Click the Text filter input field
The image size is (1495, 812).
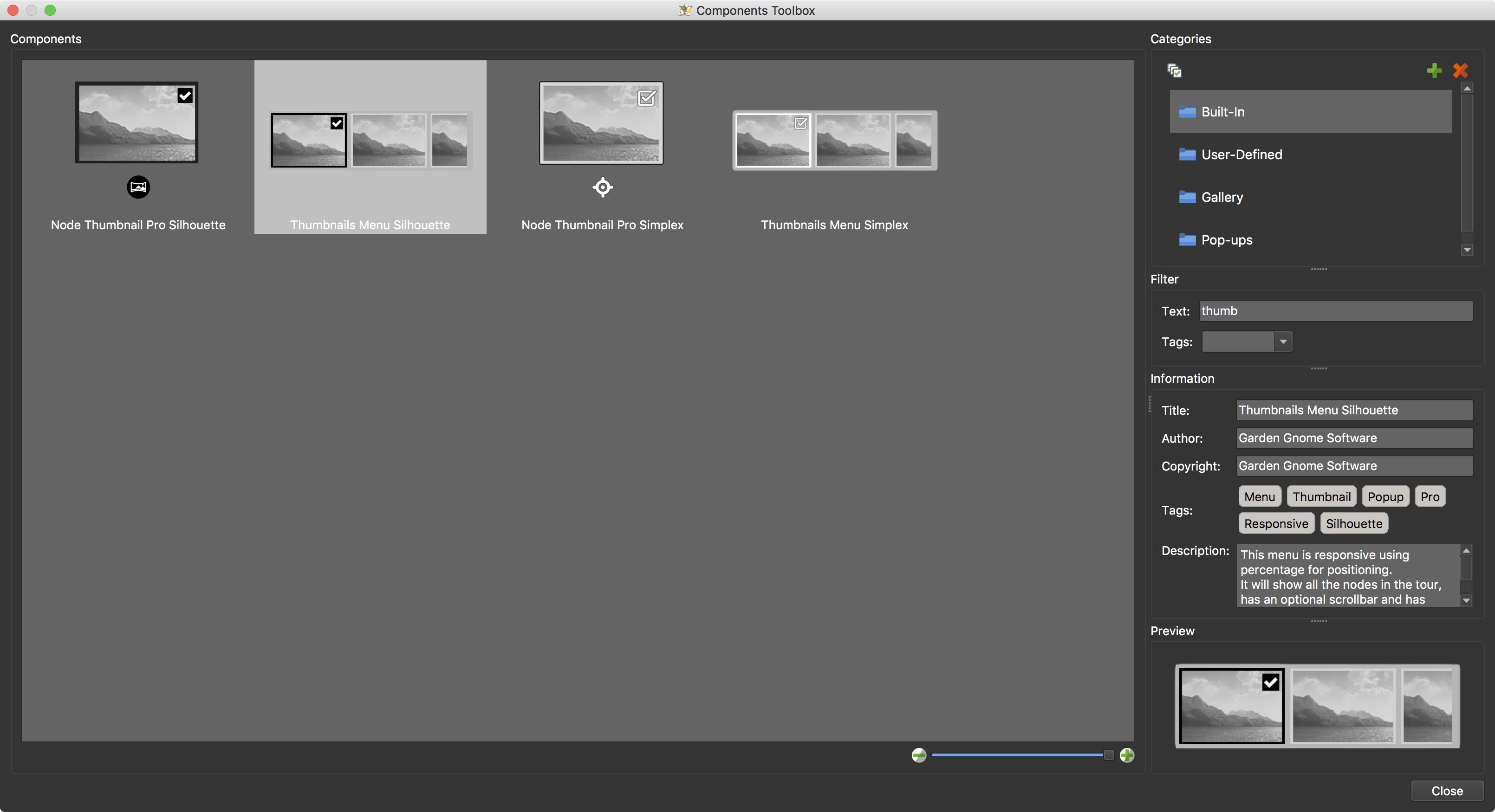[x=1336, y=310]
